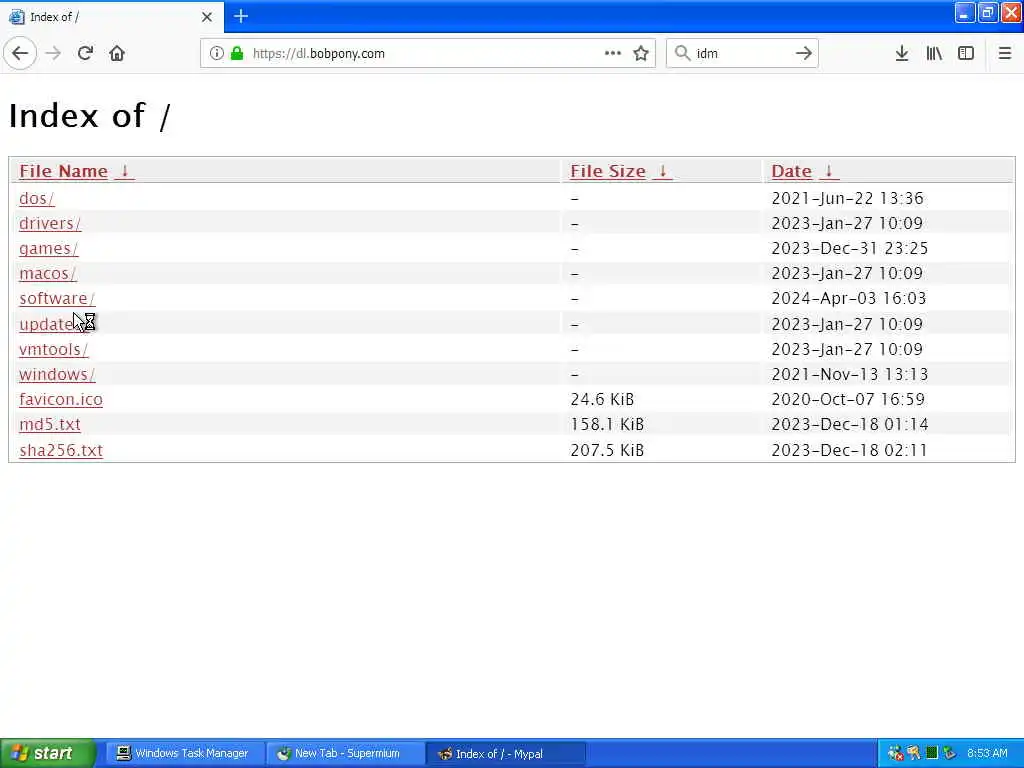Open the windows/ folder
The height and width of the screenshot is (768, 1024).
57,374
